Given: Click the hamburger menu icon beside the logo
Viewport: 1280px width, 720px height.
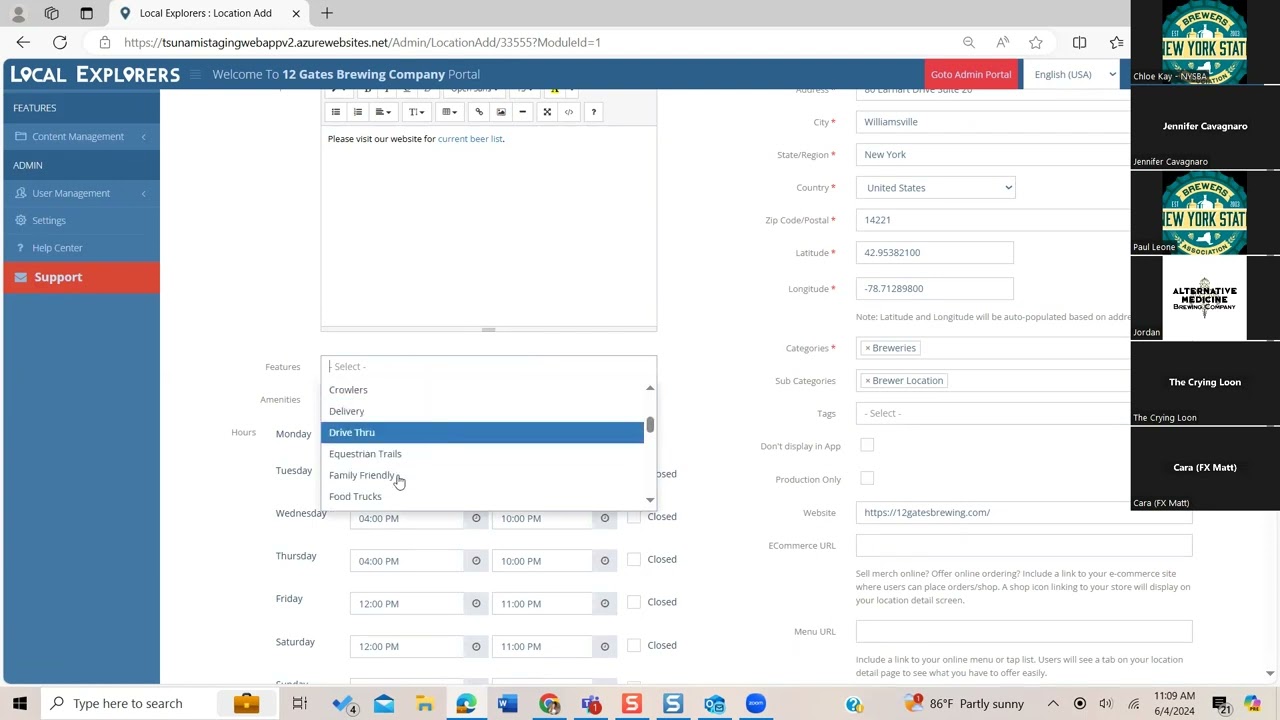Looking at the screenshot, I should point(195,74).
